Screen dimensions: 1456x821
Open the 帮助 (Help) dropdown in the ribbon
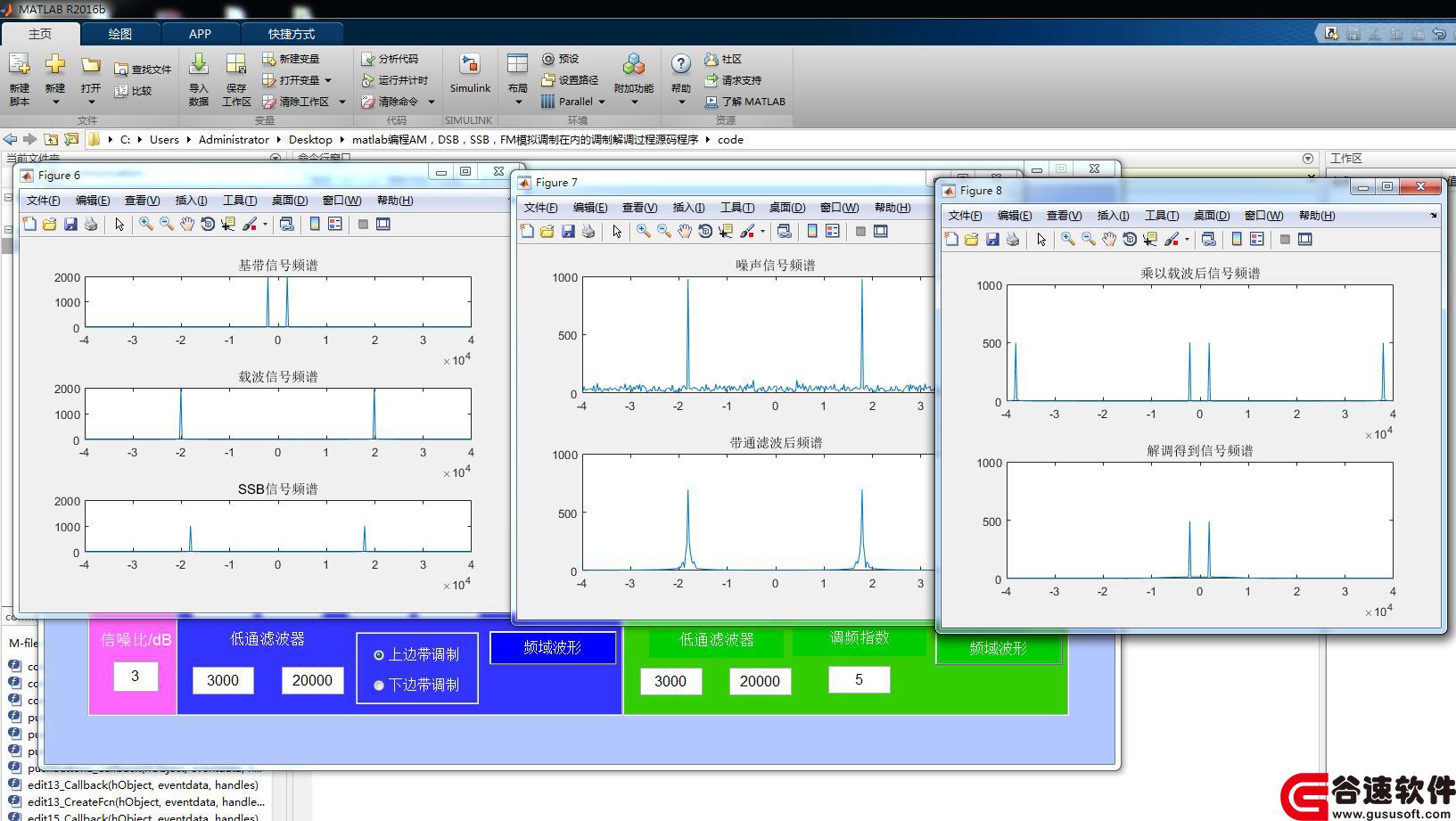(x=681, y=102)
